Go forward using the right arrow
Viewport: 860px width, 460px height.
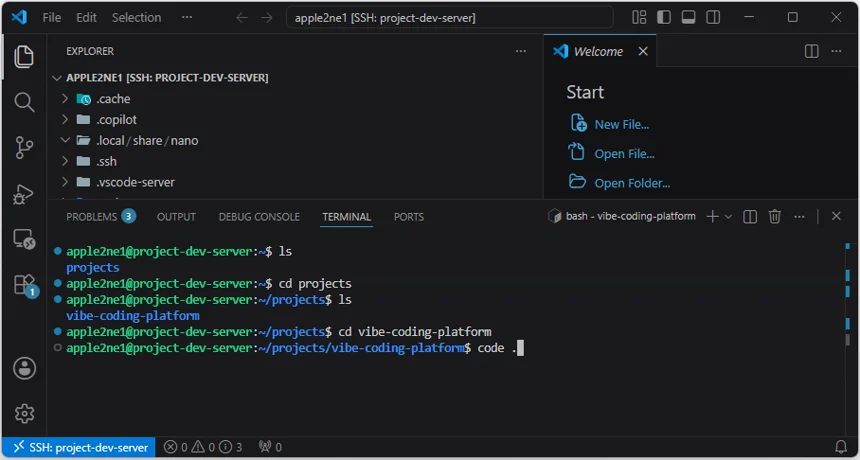[267, 18]
